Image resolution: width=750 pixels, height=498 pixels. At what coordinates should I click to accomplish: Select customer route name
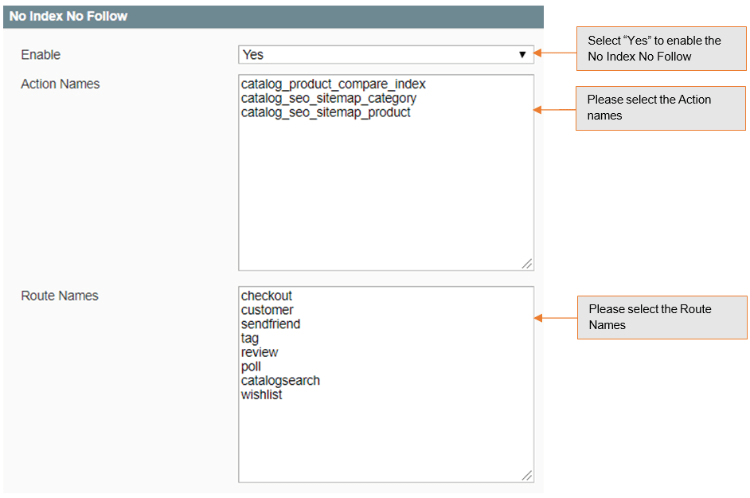tap(267, 310)
